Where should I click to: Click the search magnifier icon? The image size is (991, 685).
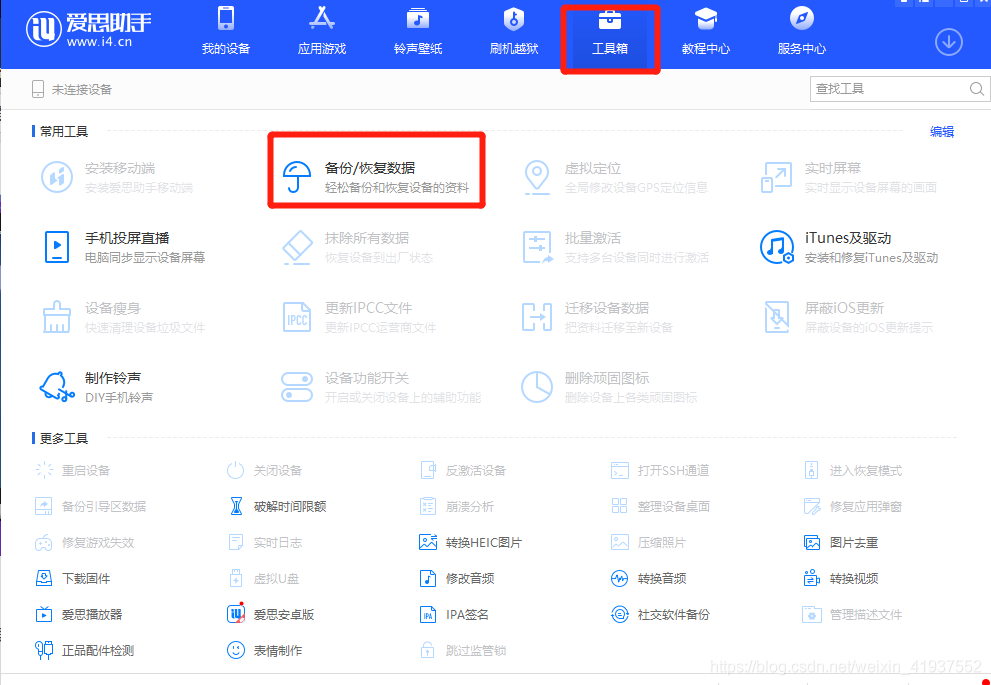coord(977,90)
